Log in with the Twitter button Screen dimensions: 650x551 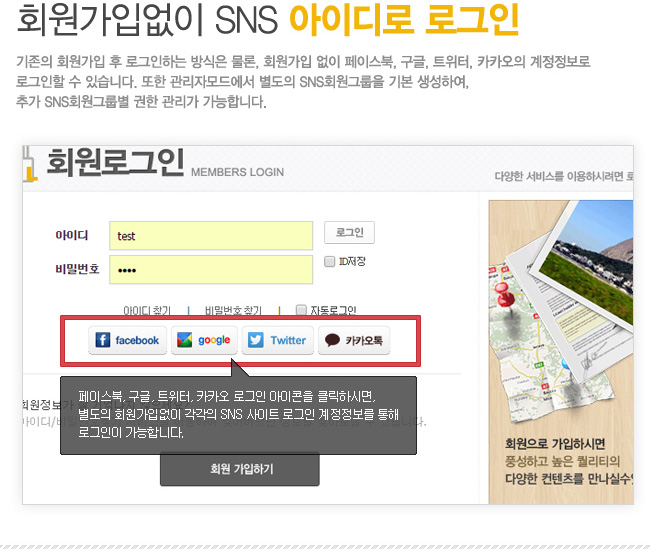click(278, 340)
